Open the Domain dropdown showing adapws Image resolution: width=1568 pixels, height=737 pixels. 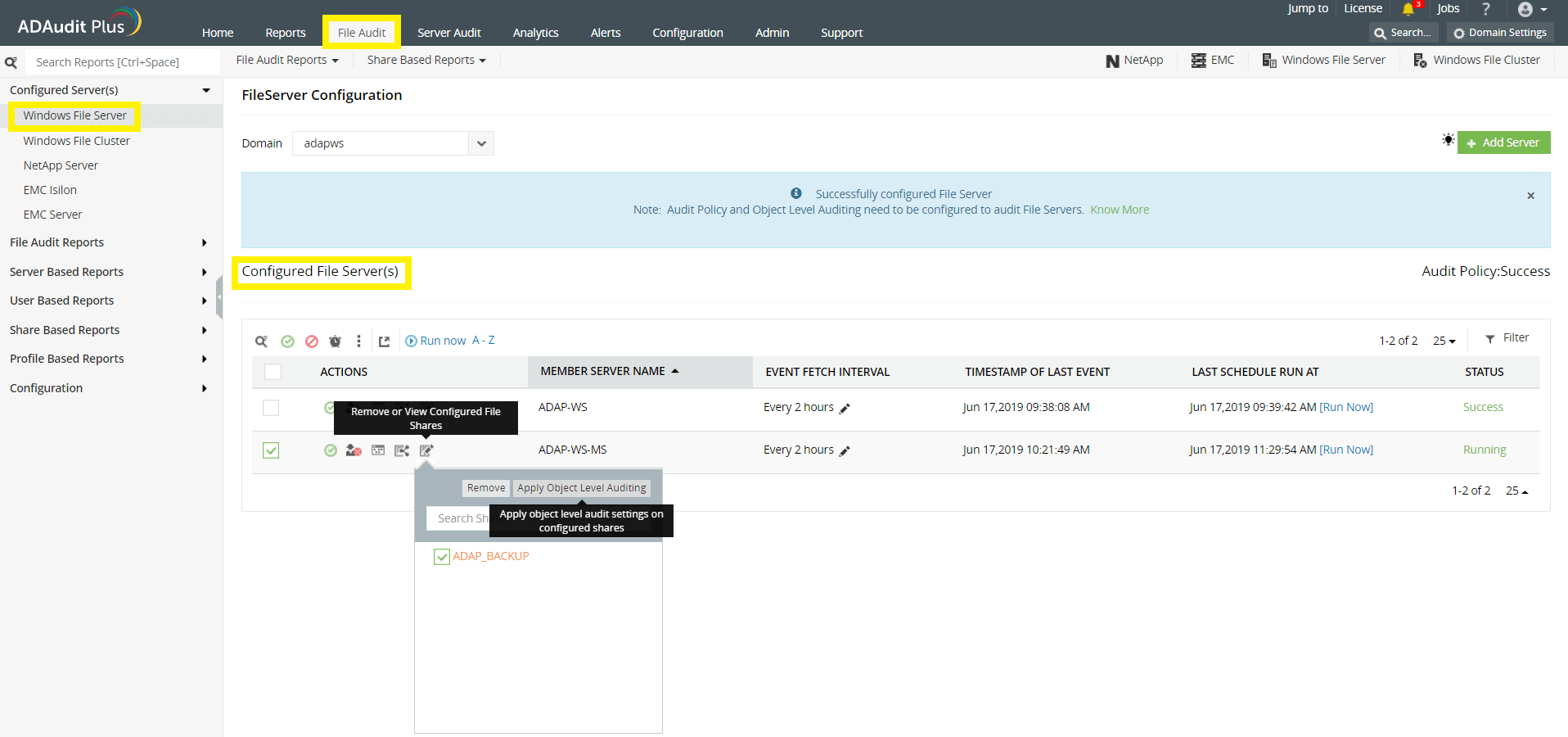click(481, 143)
